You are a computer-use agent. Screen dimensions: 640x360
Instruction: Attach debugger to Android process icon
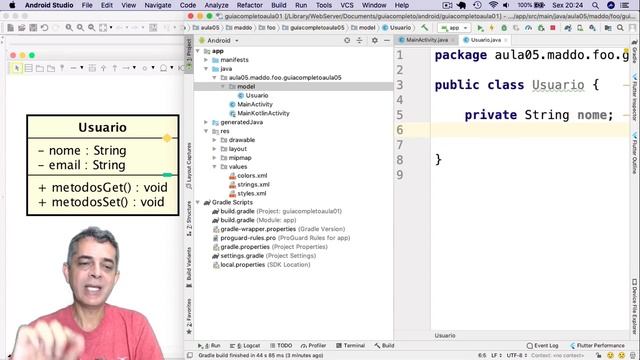[x=541, y=28]
